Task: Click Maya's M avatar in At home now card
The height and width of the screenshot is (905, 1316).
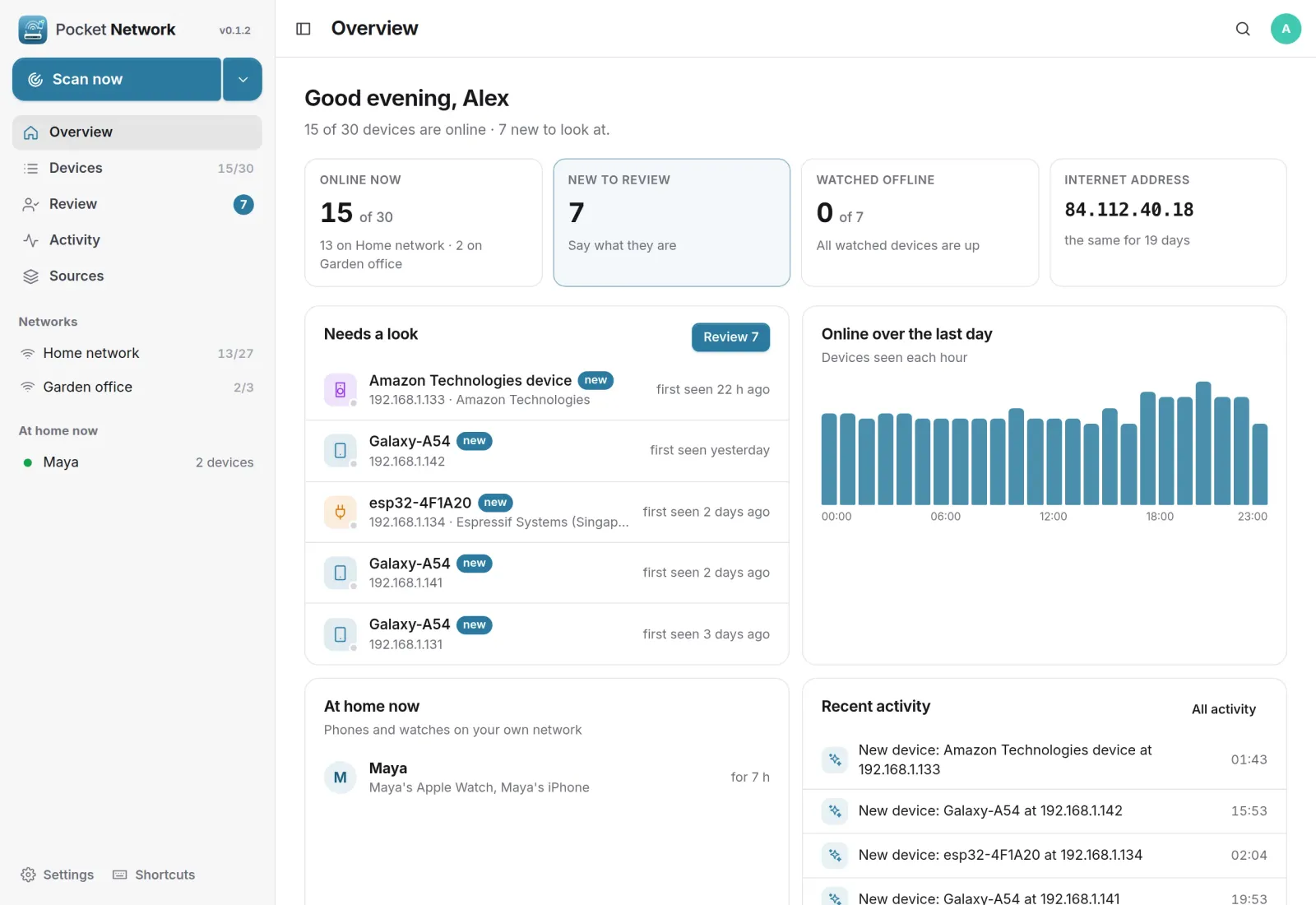Action: (x=340, y=777)
